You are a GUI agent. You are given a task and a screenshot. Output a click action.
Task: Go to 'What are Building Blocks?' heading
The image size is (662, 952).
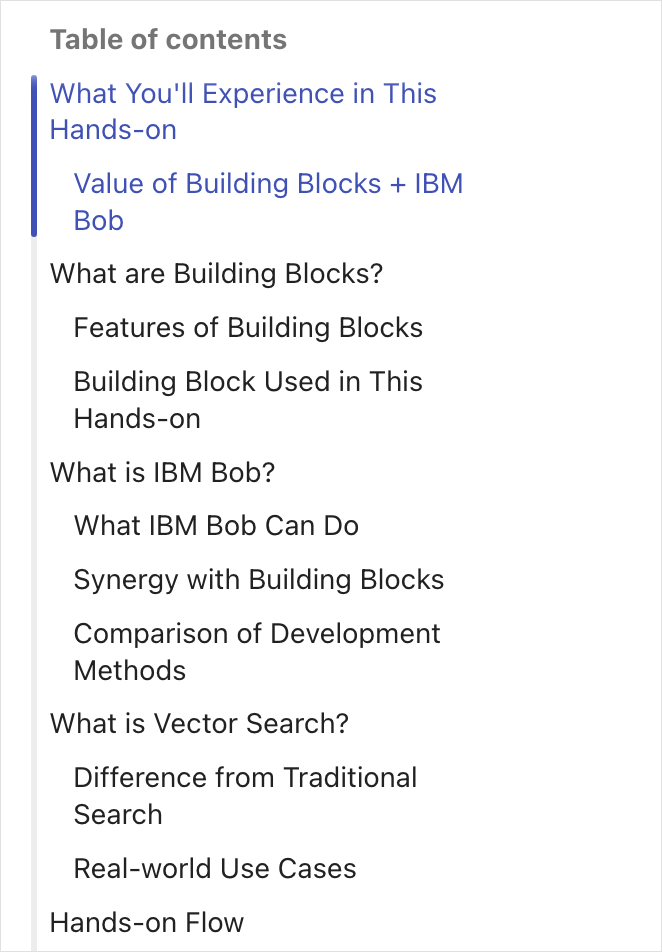[x=216, y=273]
